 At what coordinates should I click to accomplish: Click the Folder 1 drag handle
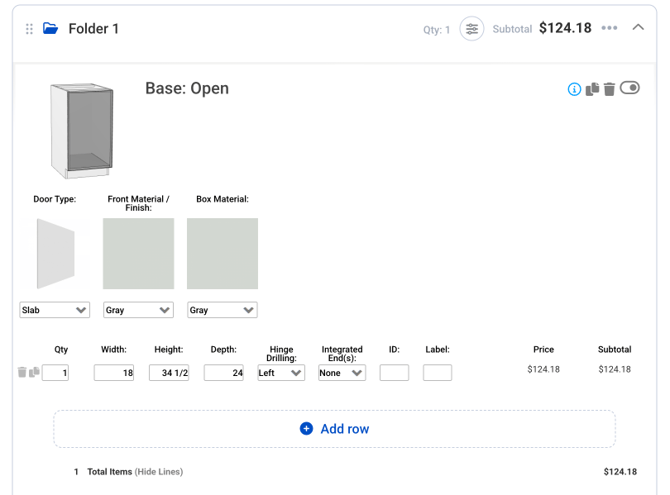pyautogui.click(x=29, y=29)
